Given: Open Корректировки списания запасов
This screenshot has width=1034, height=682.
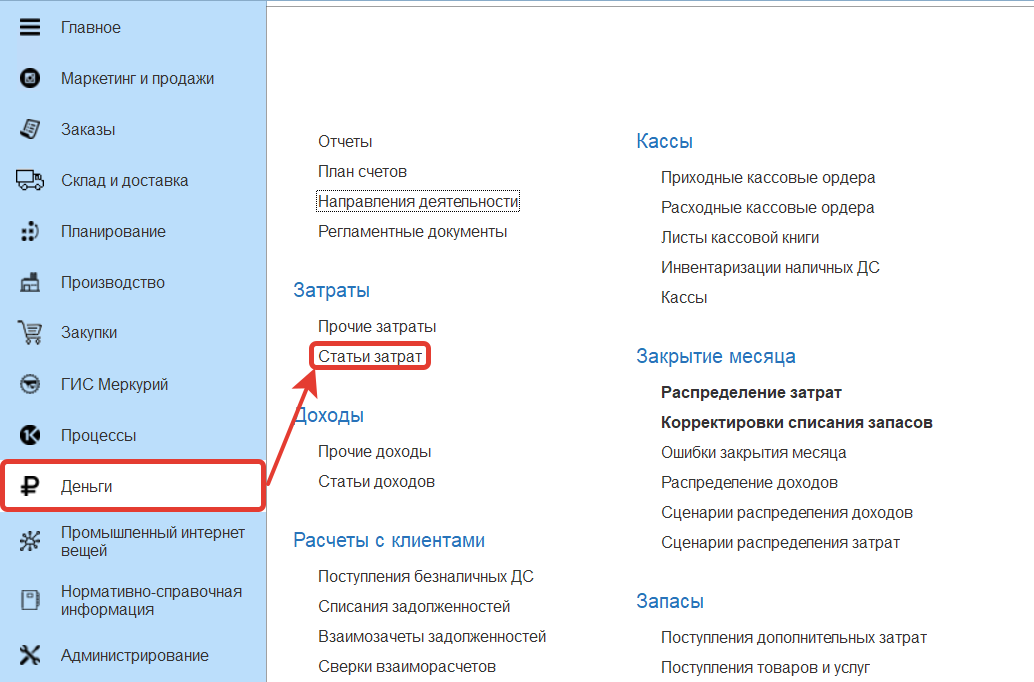Looking at the screenshot, I should [796, 422].
